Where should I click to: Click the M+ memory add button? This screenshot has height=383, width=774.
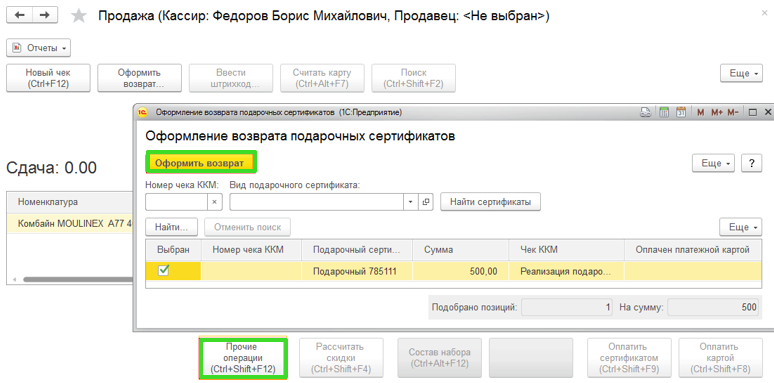[x=717, y=113]
